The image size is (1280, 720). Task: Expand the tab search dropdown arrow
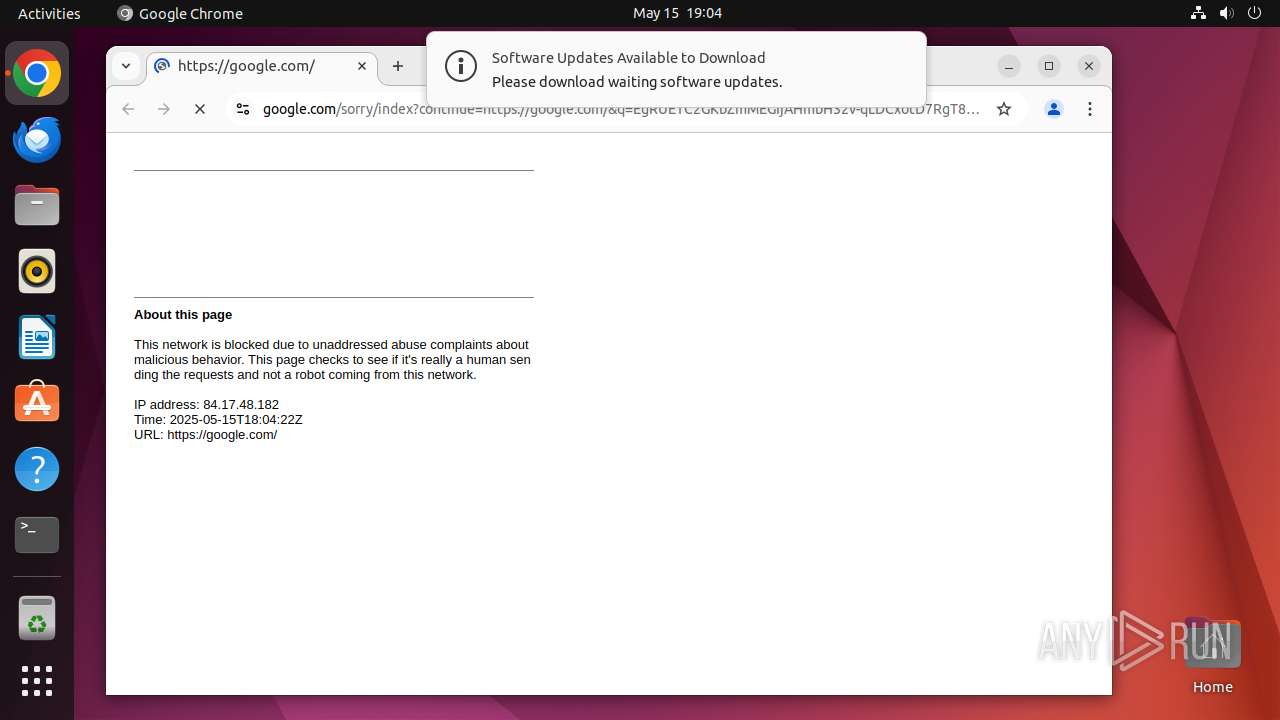click(x=126, y=66)
